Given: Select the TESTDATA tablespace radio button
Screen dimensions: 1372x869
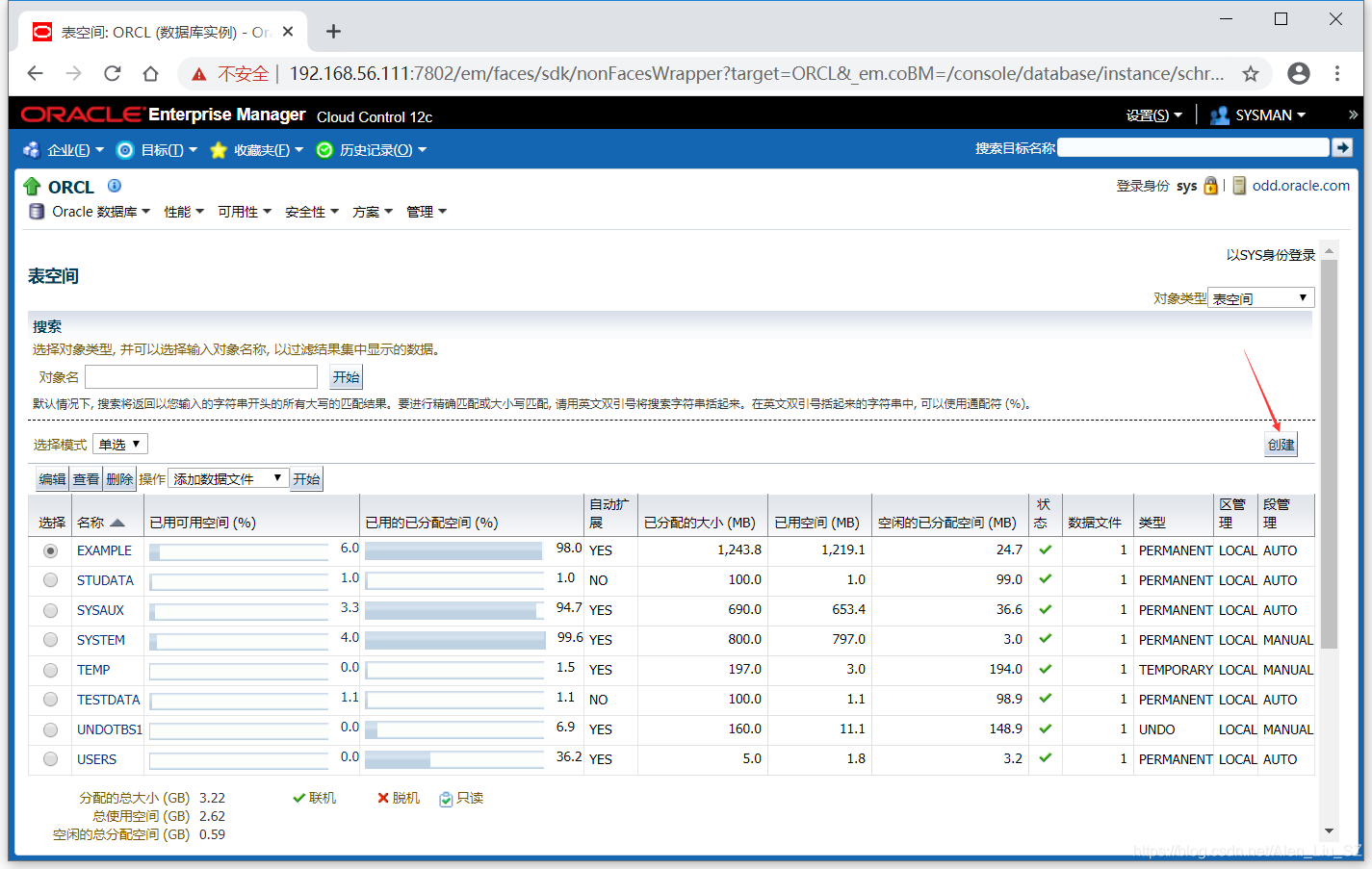Looking at the screenshot, I should 51,700.
